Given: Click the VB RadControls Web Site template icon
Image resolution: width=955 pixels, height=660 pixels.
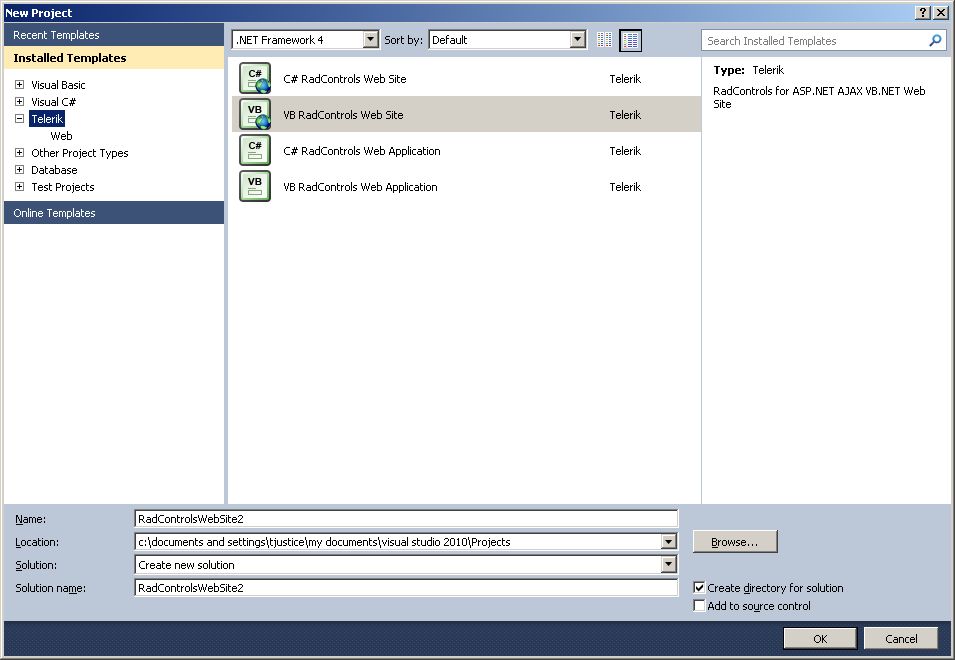Looking at the screenshot, I should 255,114.
